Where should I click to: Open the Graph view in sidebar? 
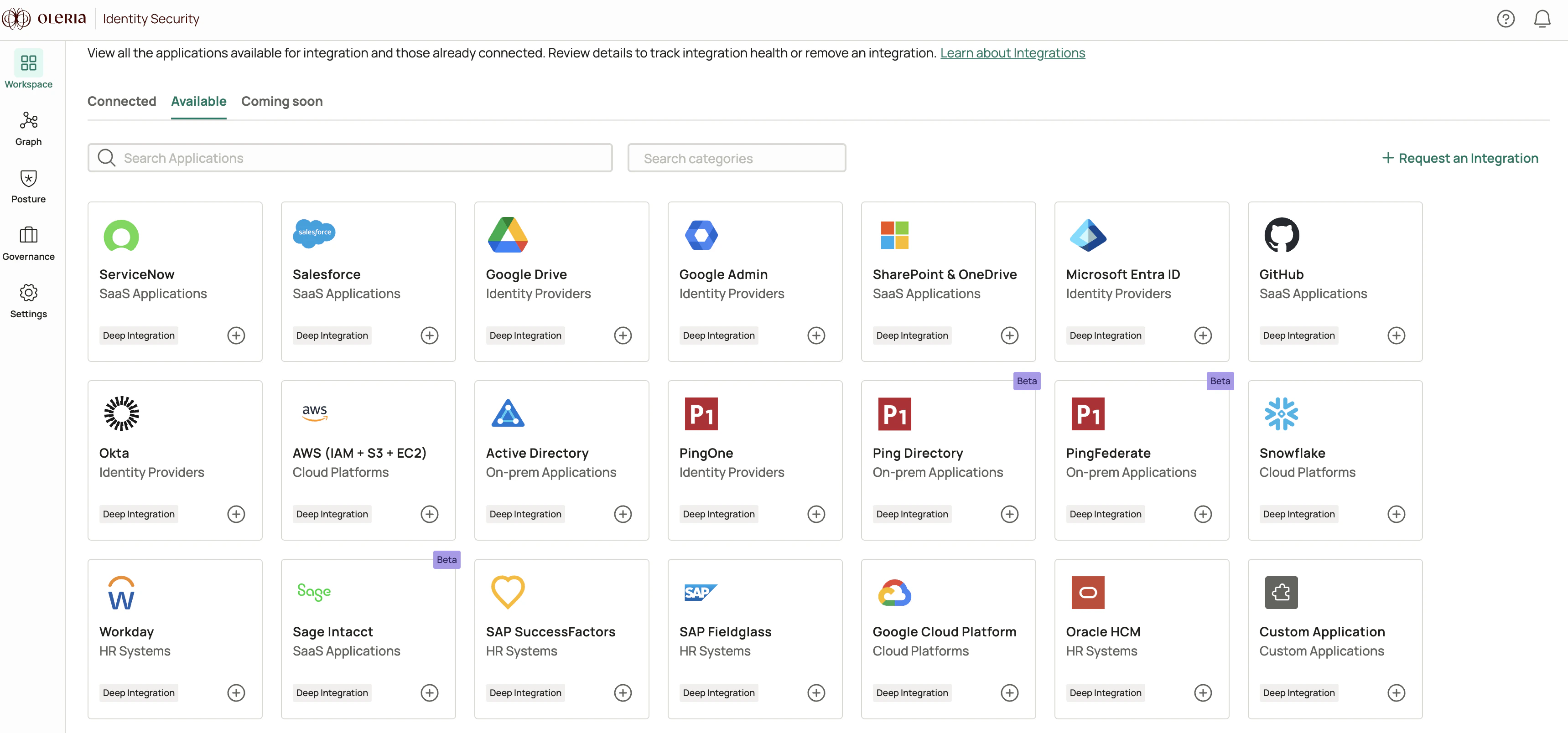pos(28,129)
